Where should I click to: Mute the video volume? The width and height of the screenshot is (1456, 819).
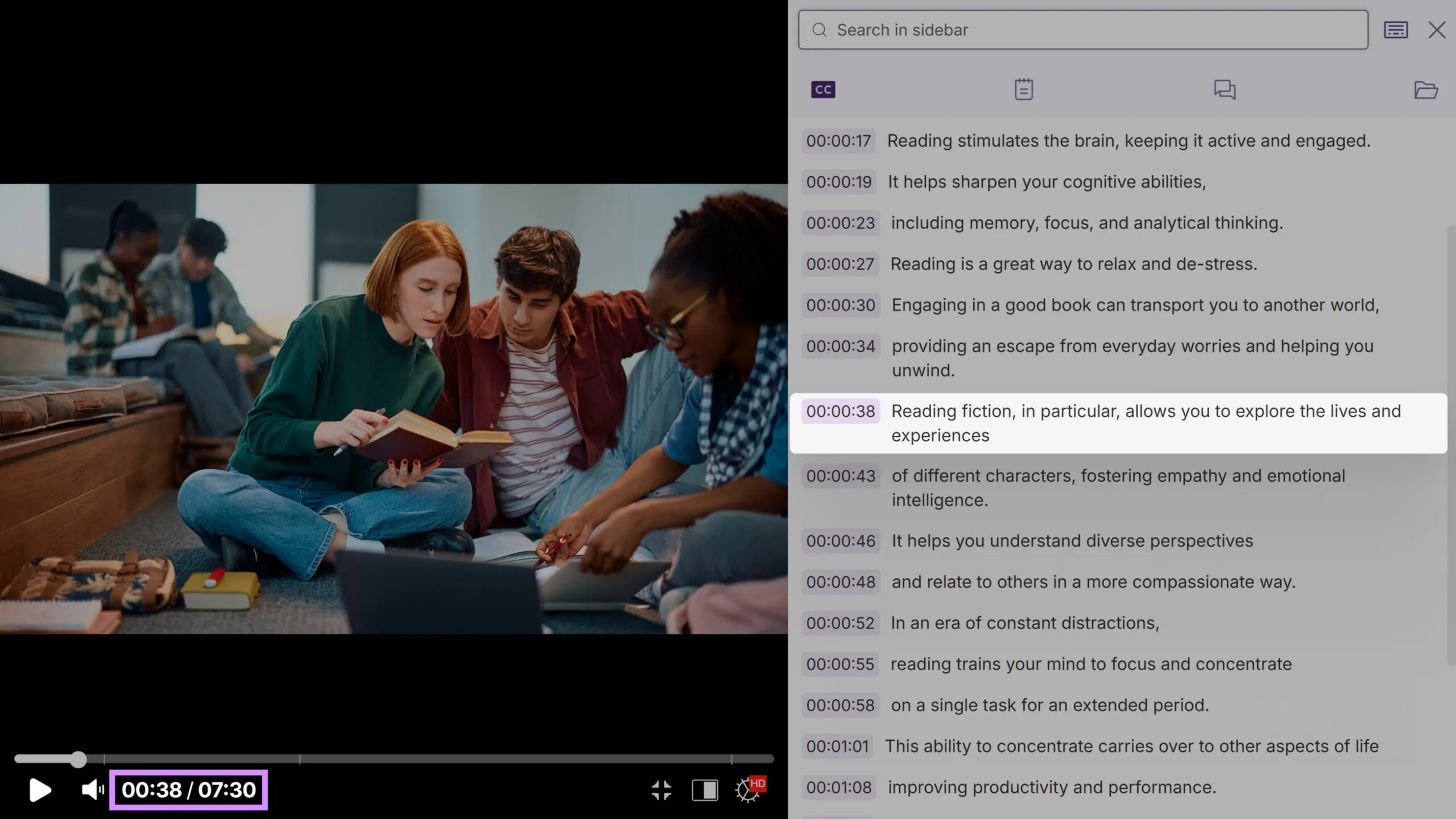pos(92,789)
